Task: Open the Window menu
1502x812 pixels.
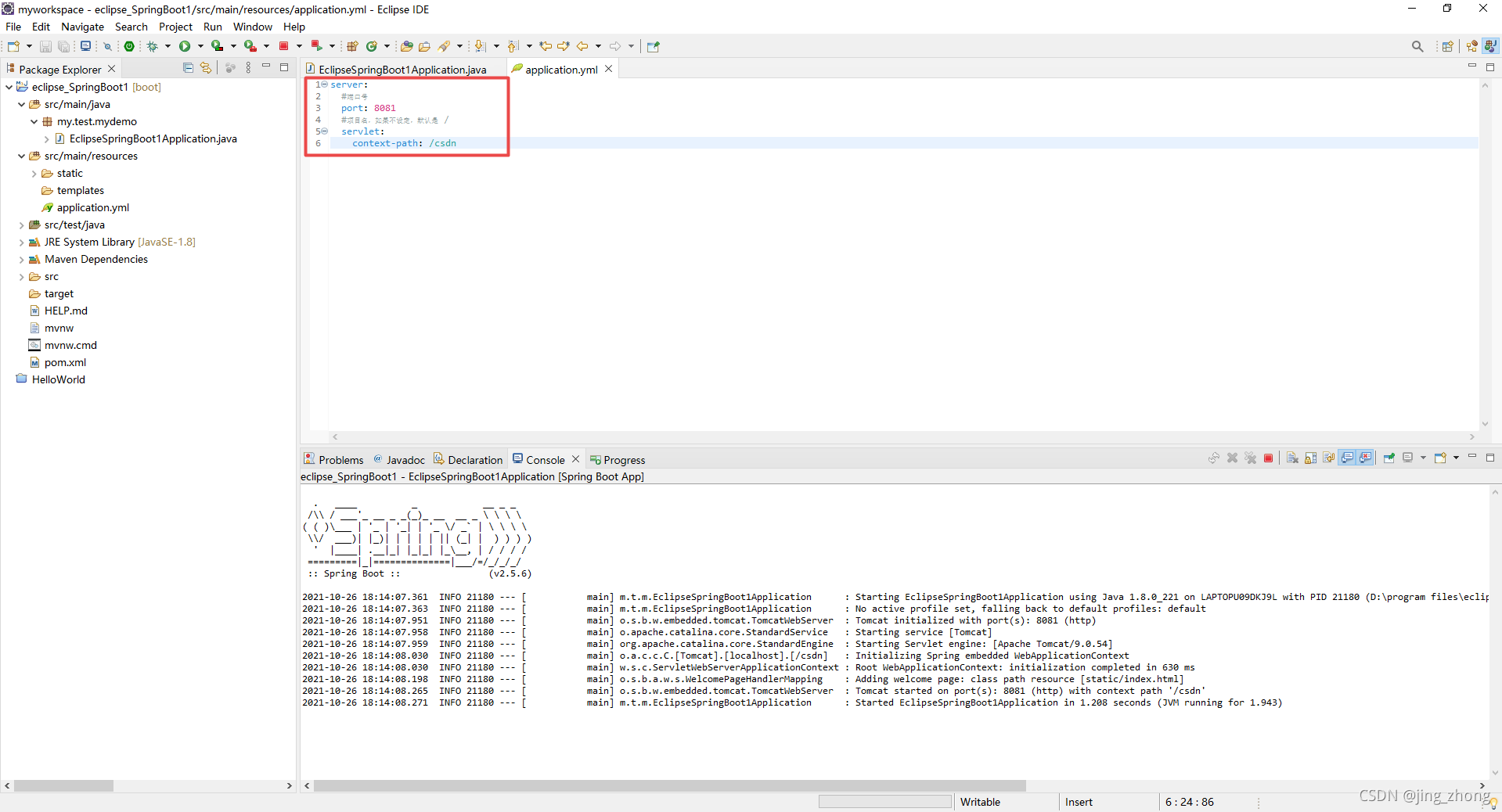Action: click(253, 27)
